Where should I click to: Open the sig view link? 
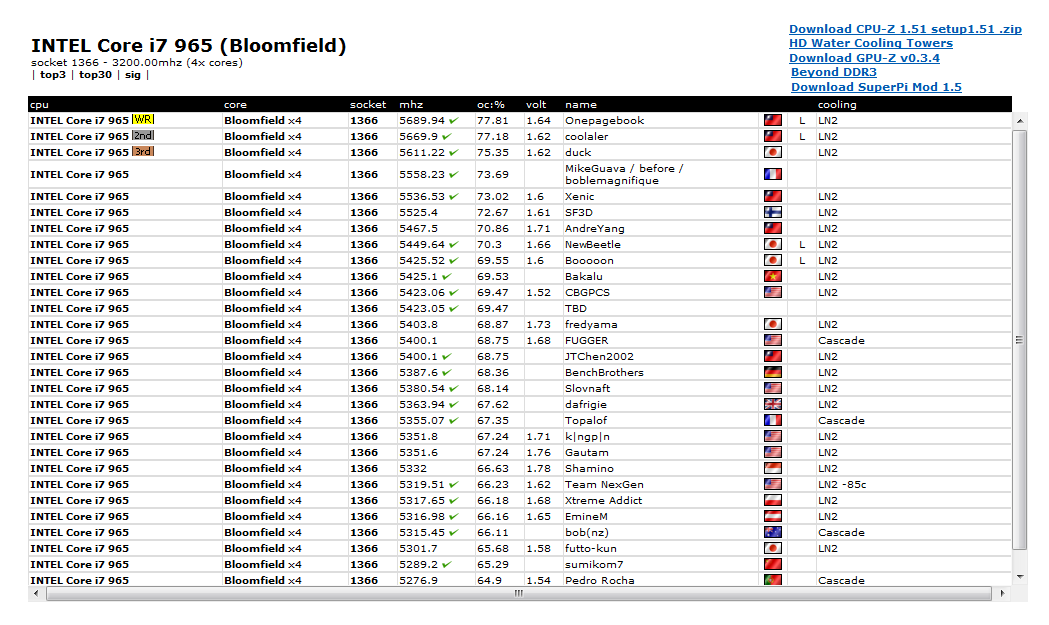coord(133,75)
